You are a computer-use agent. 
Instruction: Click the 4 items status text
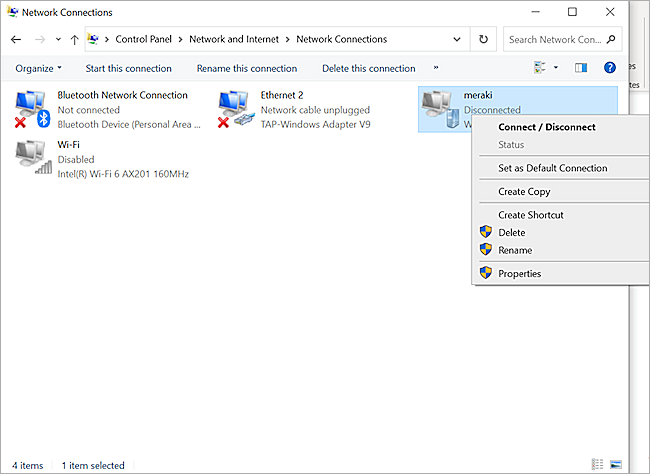[x=28, y=465]
